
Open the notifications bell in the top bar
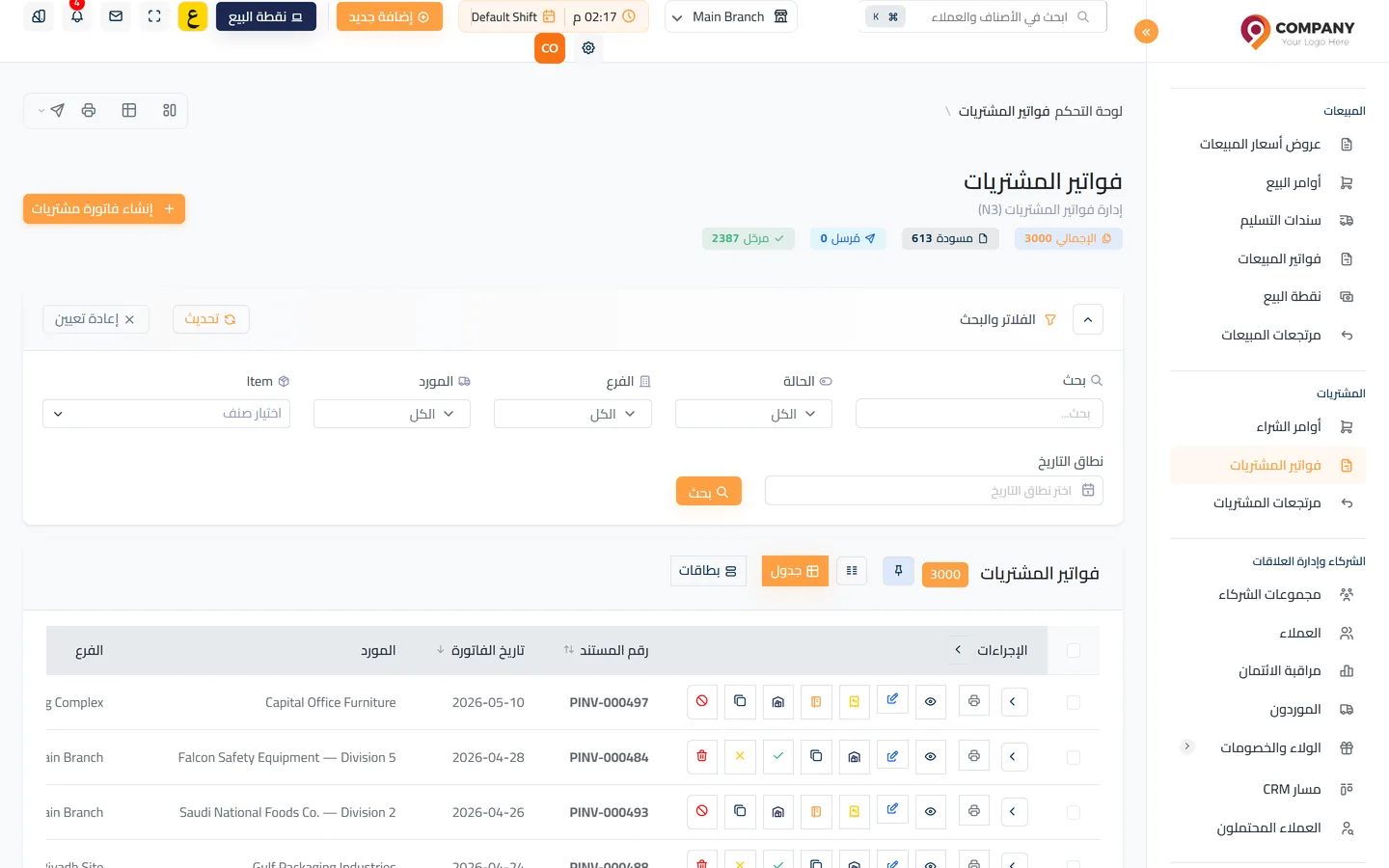(x=77, y=16)
